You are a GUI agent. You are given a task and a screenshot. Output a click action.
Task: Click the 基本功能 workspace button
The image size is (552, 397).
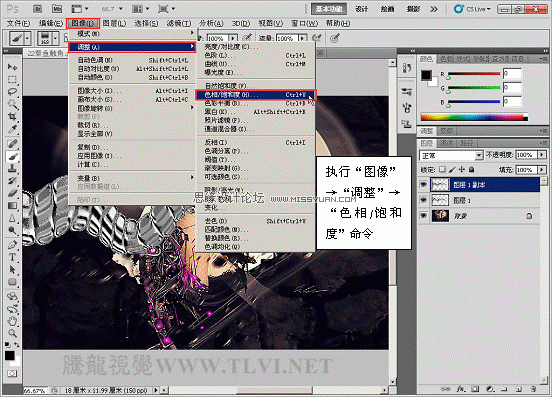click(x=329, y=9)
